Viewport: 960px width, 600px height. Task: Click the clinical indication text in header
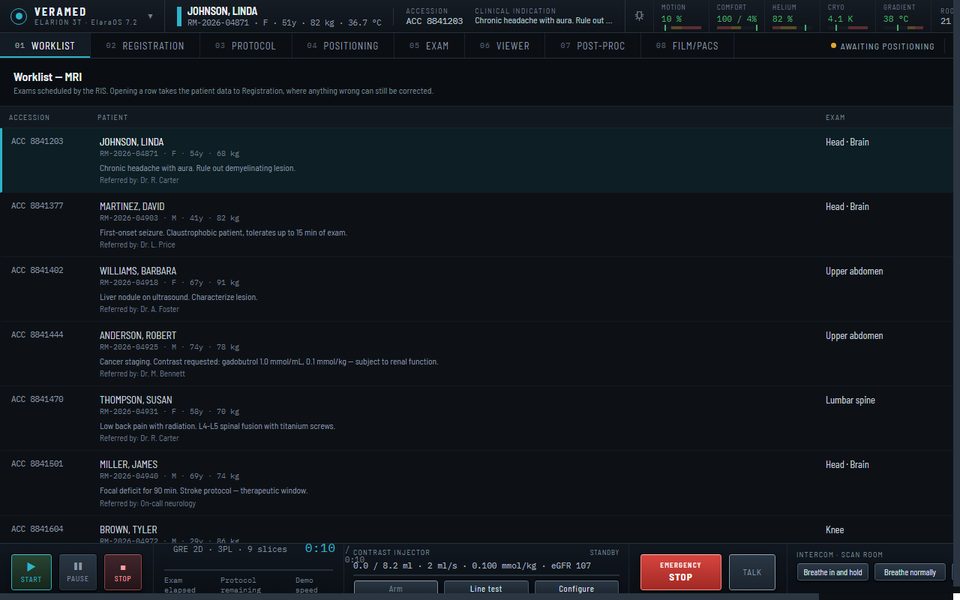tap(543, 21)
